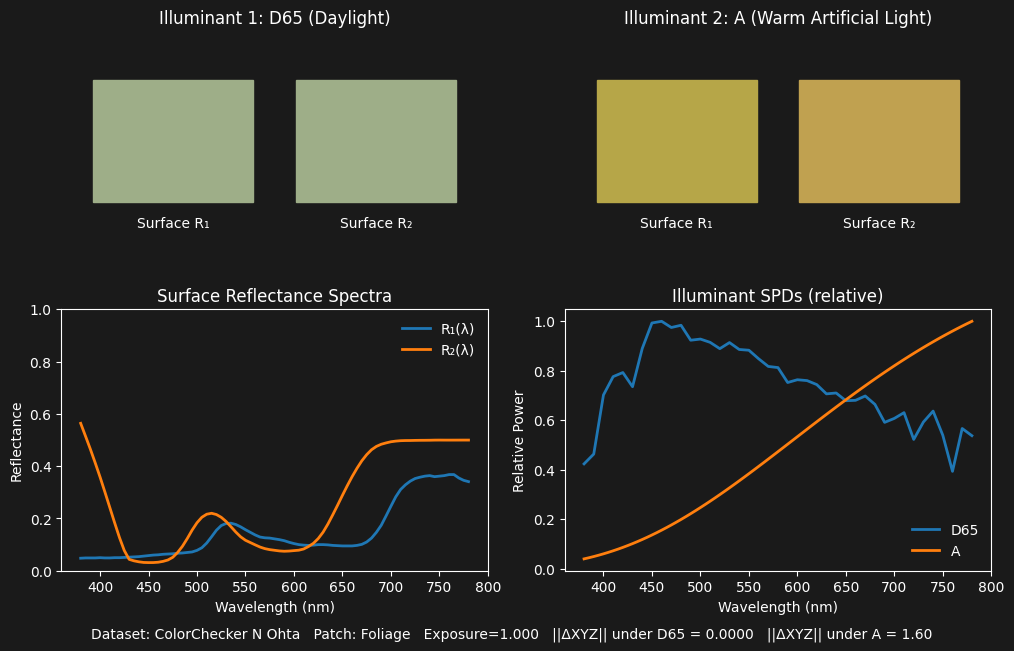1014x651 pixels.
Task: Select the 'Relative Power' y-axis label
Action: [x=519, y=441]
